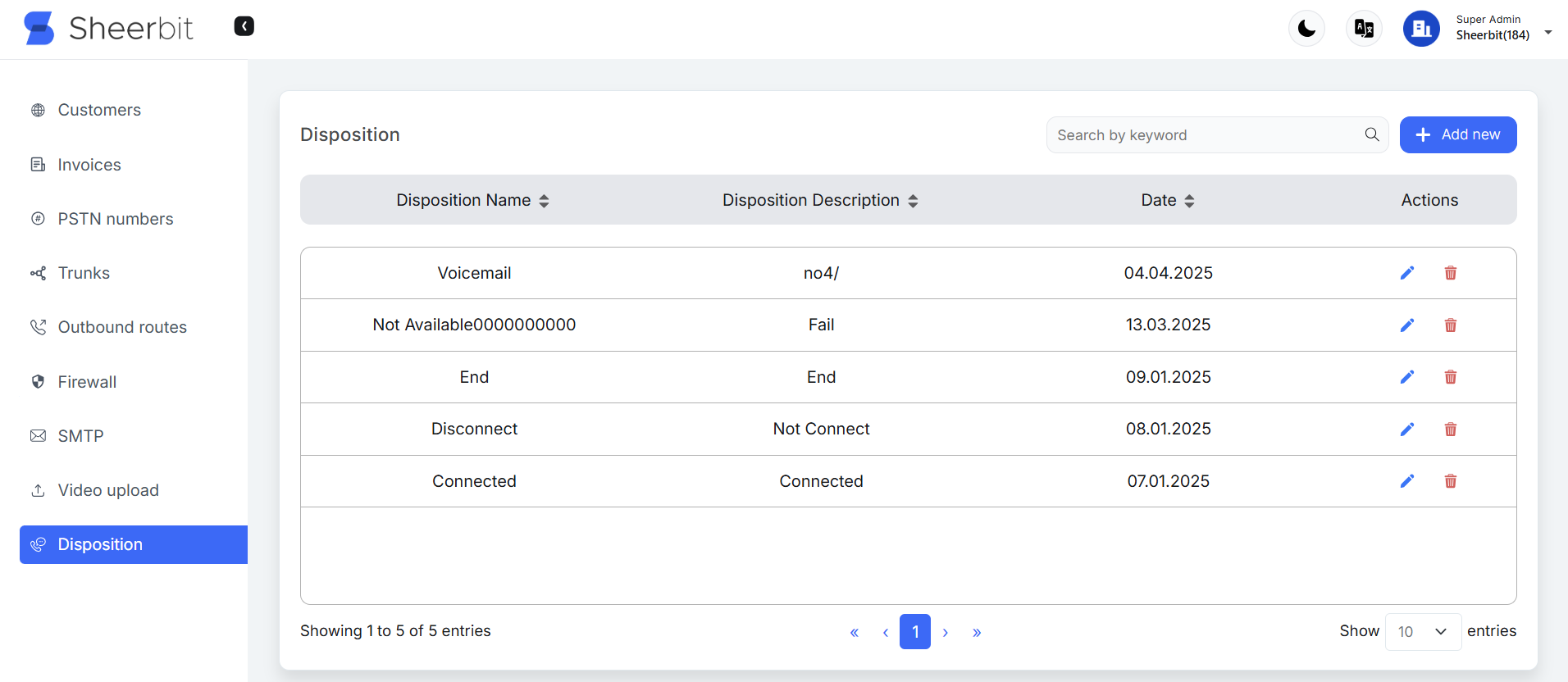The width and height of the screenshot is (1568, 682).
Task: Delete the Not Available0000000000 disposition
Action: [x=1450, y=325]
